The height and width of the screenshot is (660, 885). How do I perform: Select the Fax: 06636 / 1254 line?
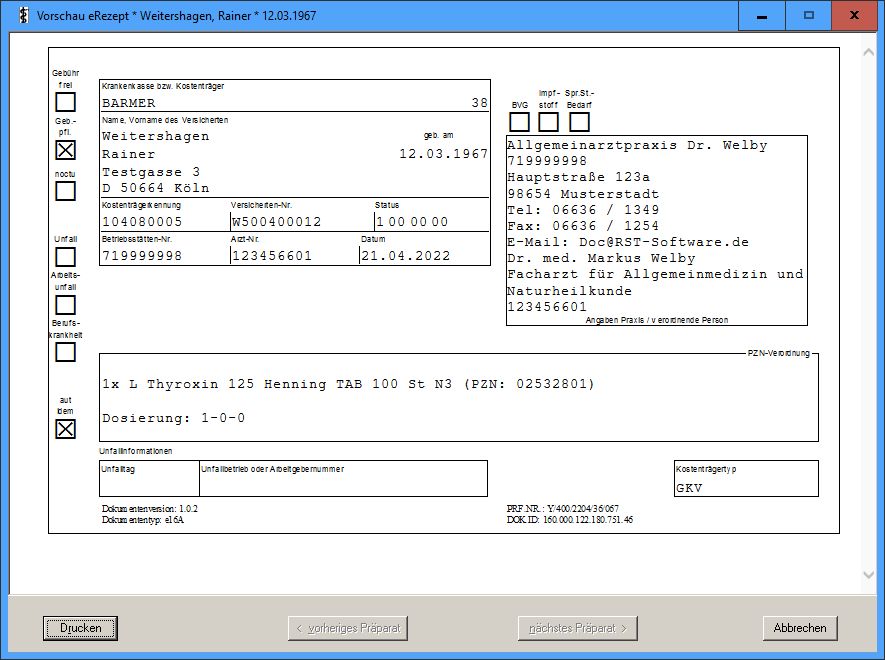583,226
